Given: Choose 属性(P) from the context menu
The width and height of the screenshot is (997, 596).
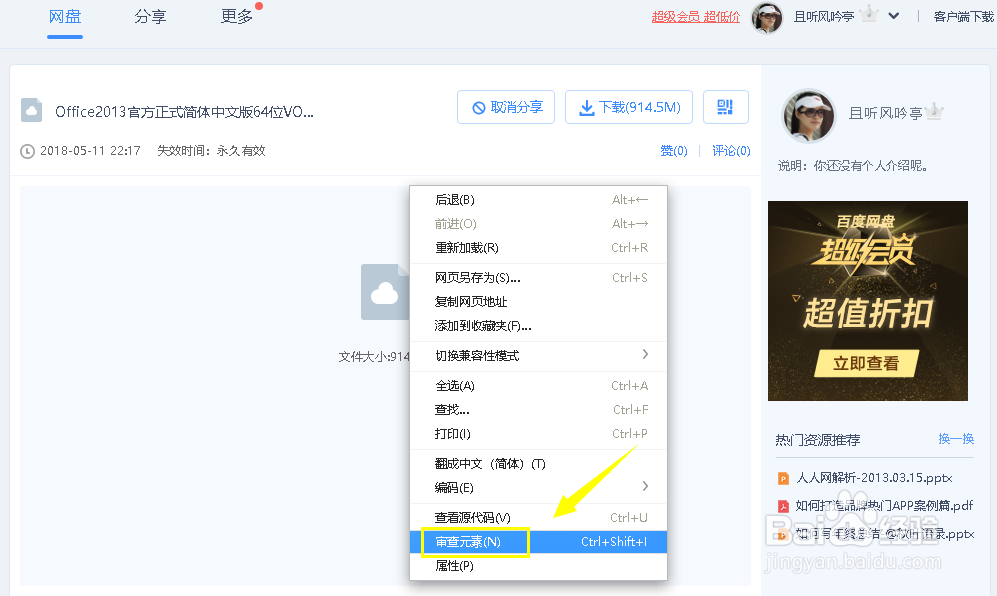Looking at the screenshot, I should (538, 566).
